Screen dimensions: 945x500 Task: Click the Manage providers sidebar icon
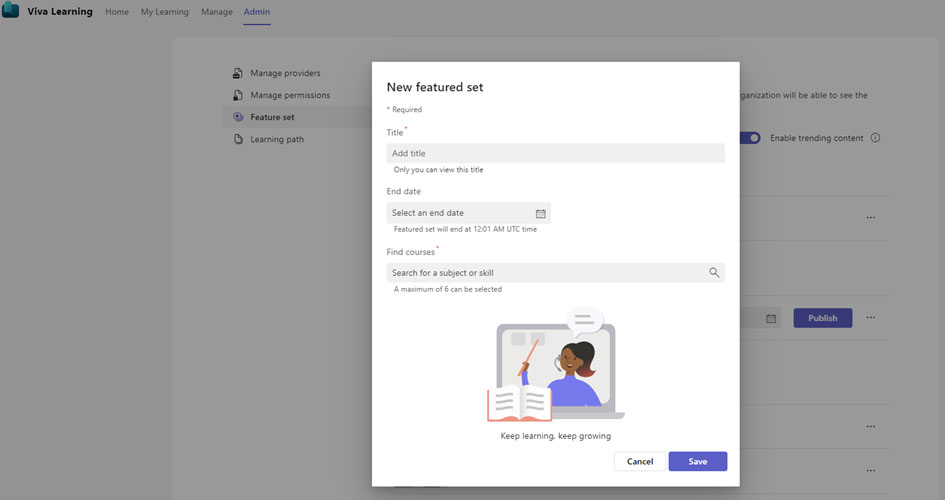point(238,73)
